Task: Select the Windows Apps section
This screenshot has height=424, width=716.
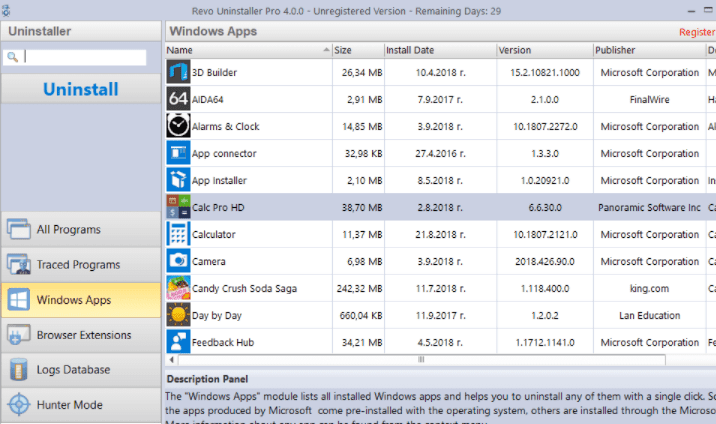Action: pyautogui.click(x=81, y=300)
